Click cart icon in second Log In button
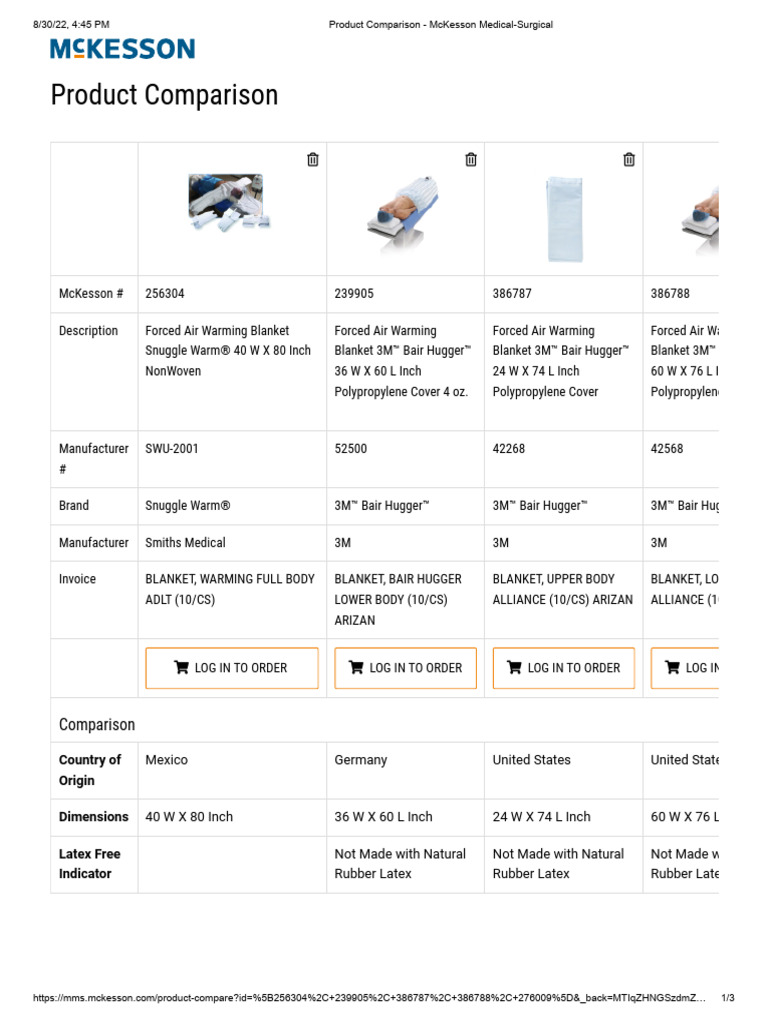The height and width of the screenshot is (1024, 768). [x=356, y=667]
